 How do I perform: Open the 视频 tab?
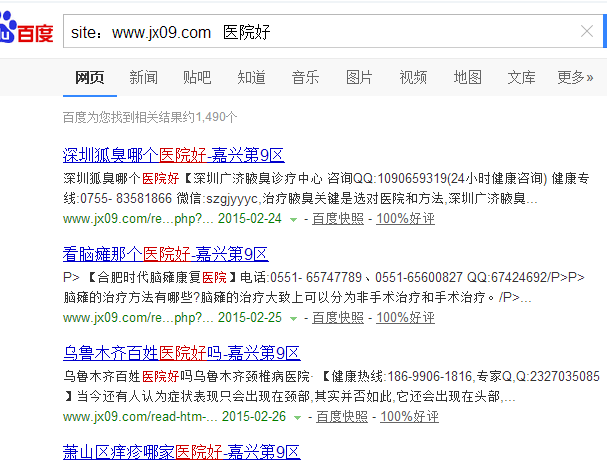coord(413,77)
